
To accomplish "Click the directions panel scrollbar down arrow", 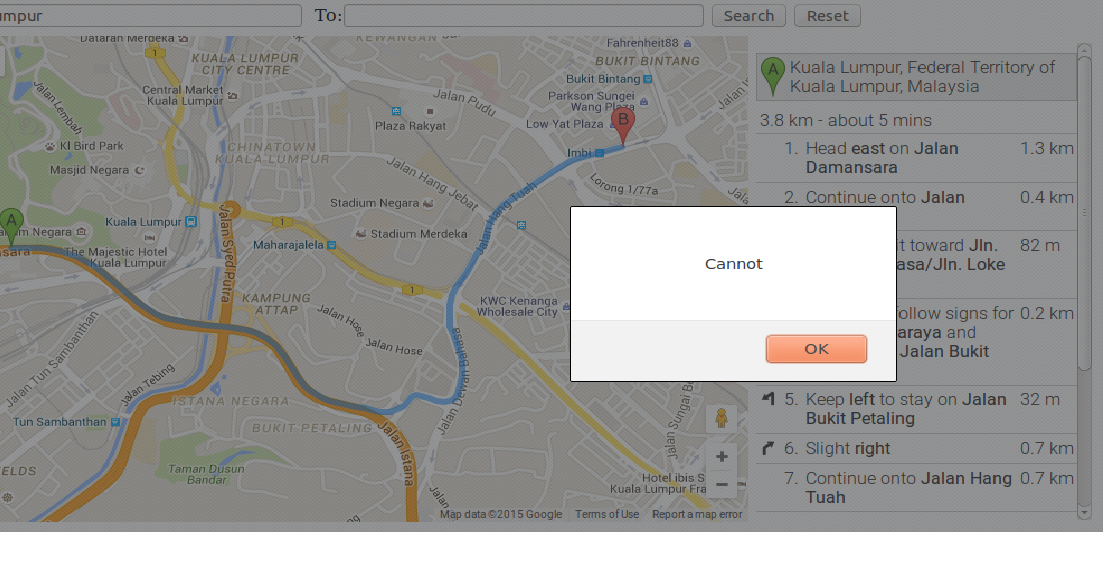I will [1084, 511].
